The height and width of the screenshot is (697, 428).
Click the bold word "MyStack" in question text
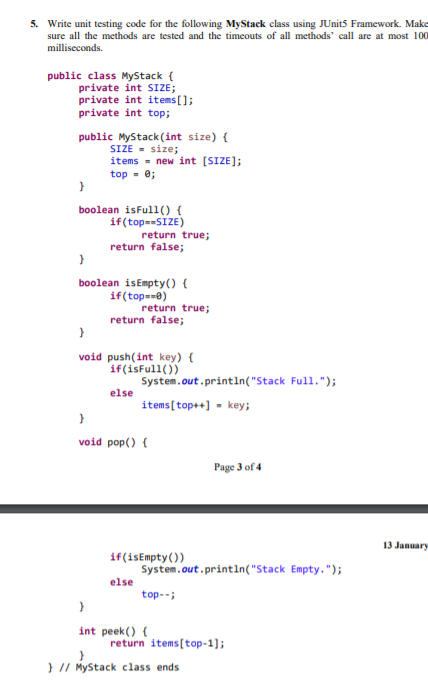click(245, 24)
